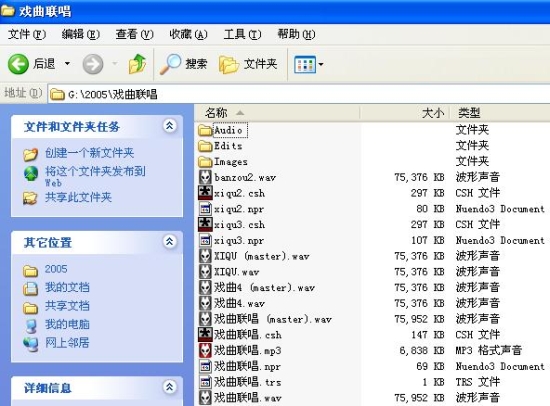Image resolution: width=550 pixels, height=406 pixels.
Task: Click the Up folder icon in toolbar
Action: 137,64
